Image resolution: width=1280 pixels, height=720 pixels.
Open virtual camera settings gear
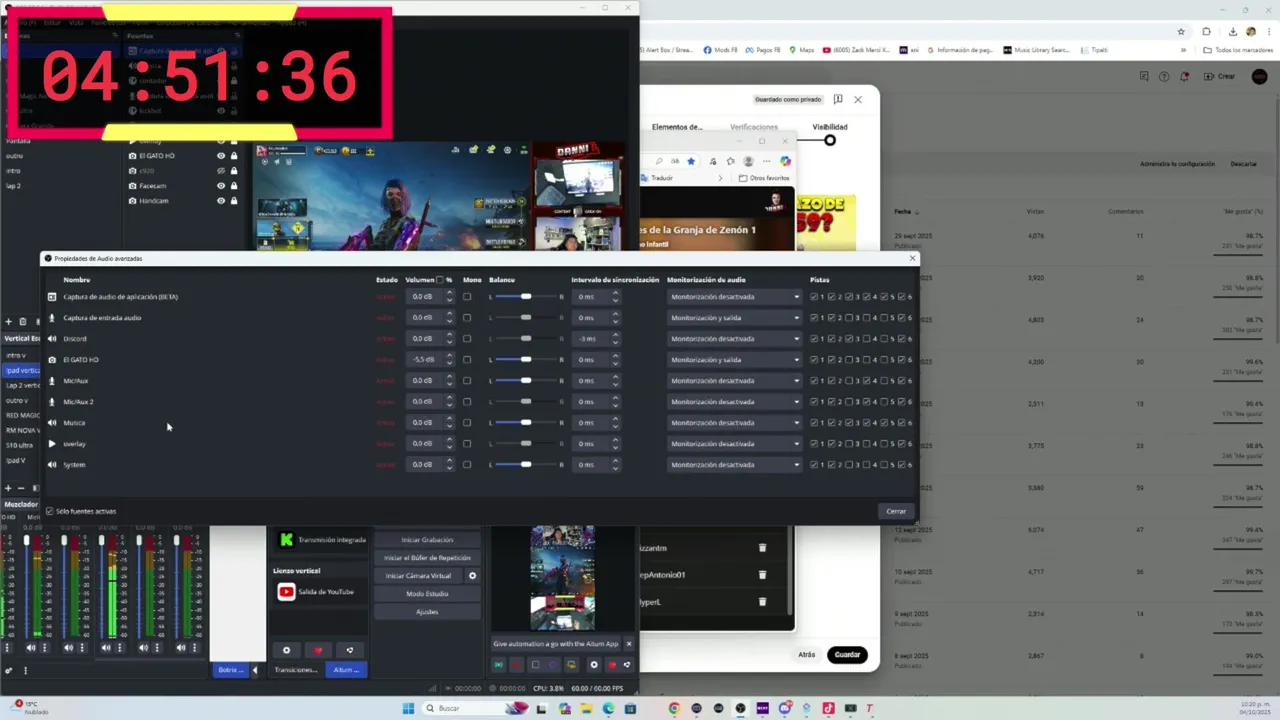coord(472,576)
